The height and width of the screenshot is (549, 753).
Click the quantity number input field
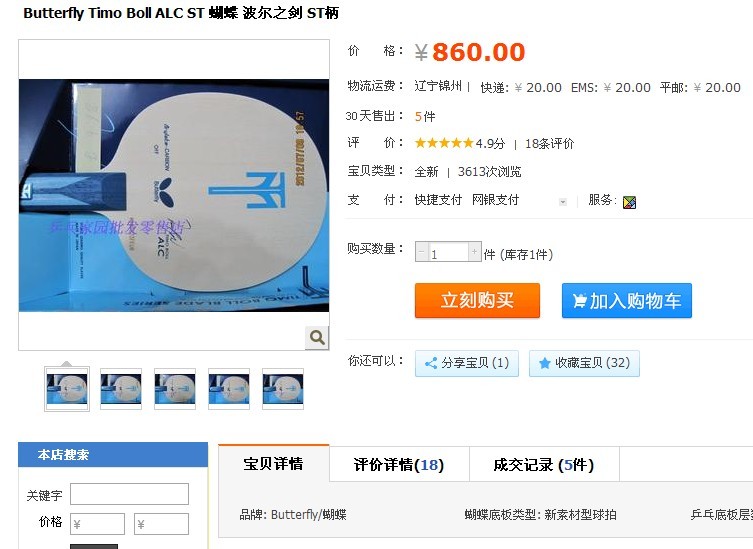coord(448,252)
